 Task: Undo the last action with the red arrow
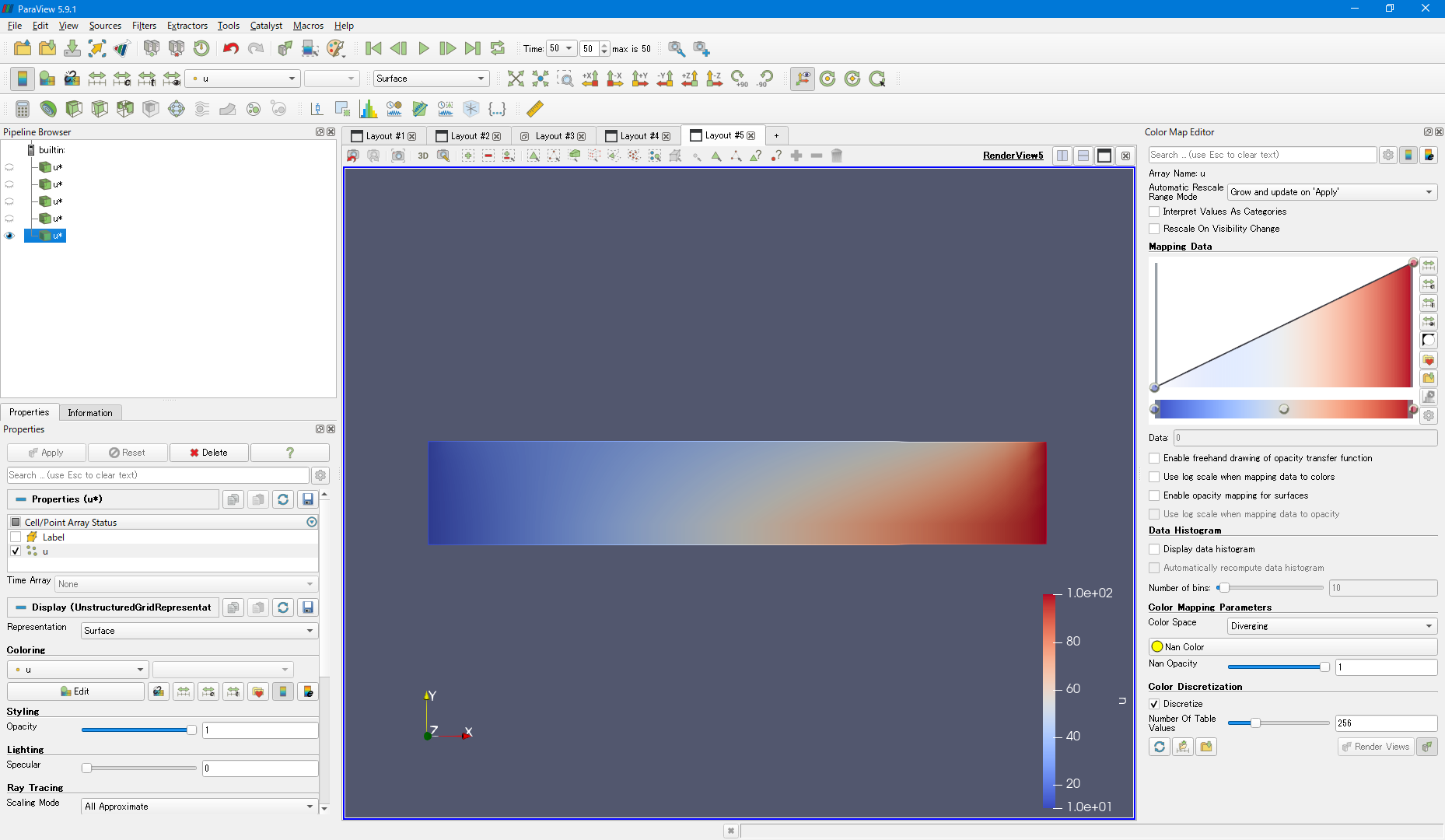[231, 48]
